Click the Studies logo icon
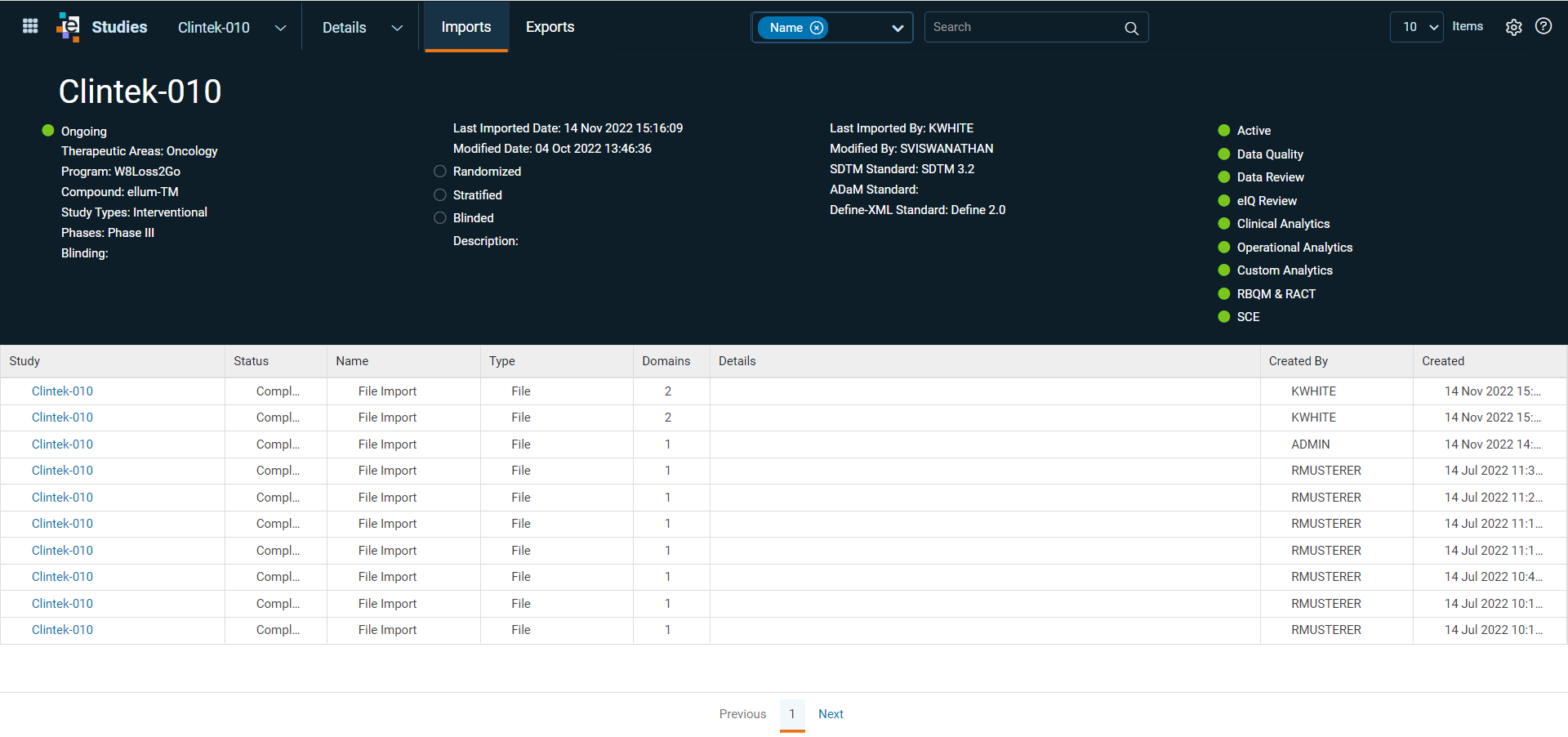This screenshot has height=737, width=1568. pos(69,27)
